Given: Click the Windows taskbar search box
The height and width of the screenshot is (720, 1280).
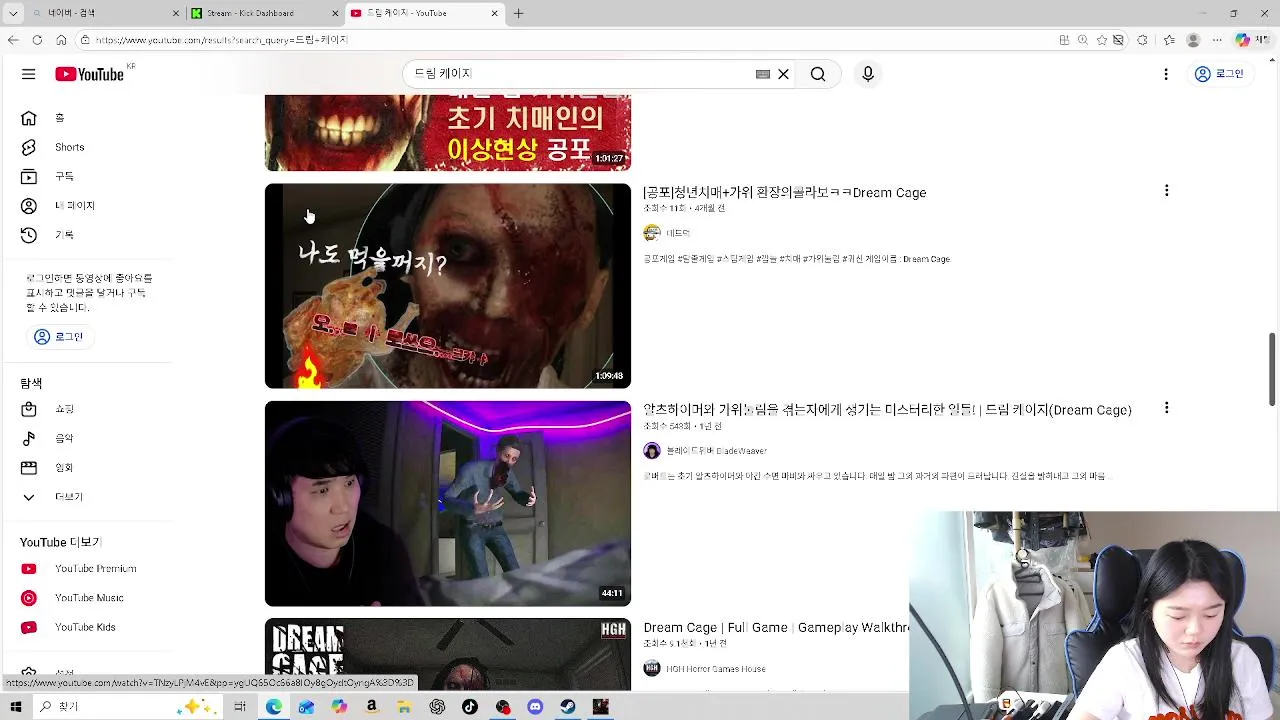Looking at the screenshot, I should click(128, 706).
